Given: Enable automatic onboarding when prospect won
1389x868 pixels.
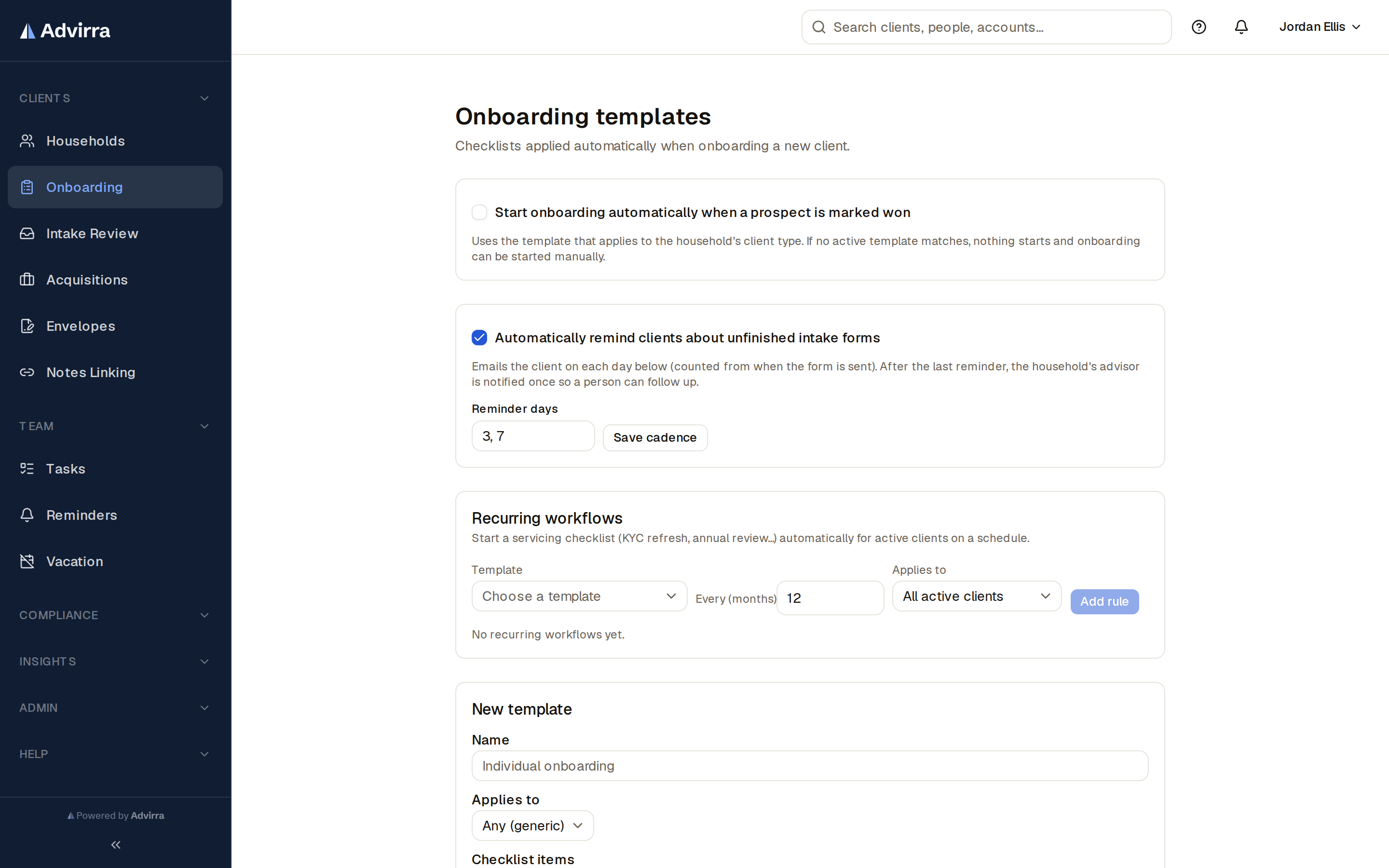Looking at the screenshot, I should (479, 212).
